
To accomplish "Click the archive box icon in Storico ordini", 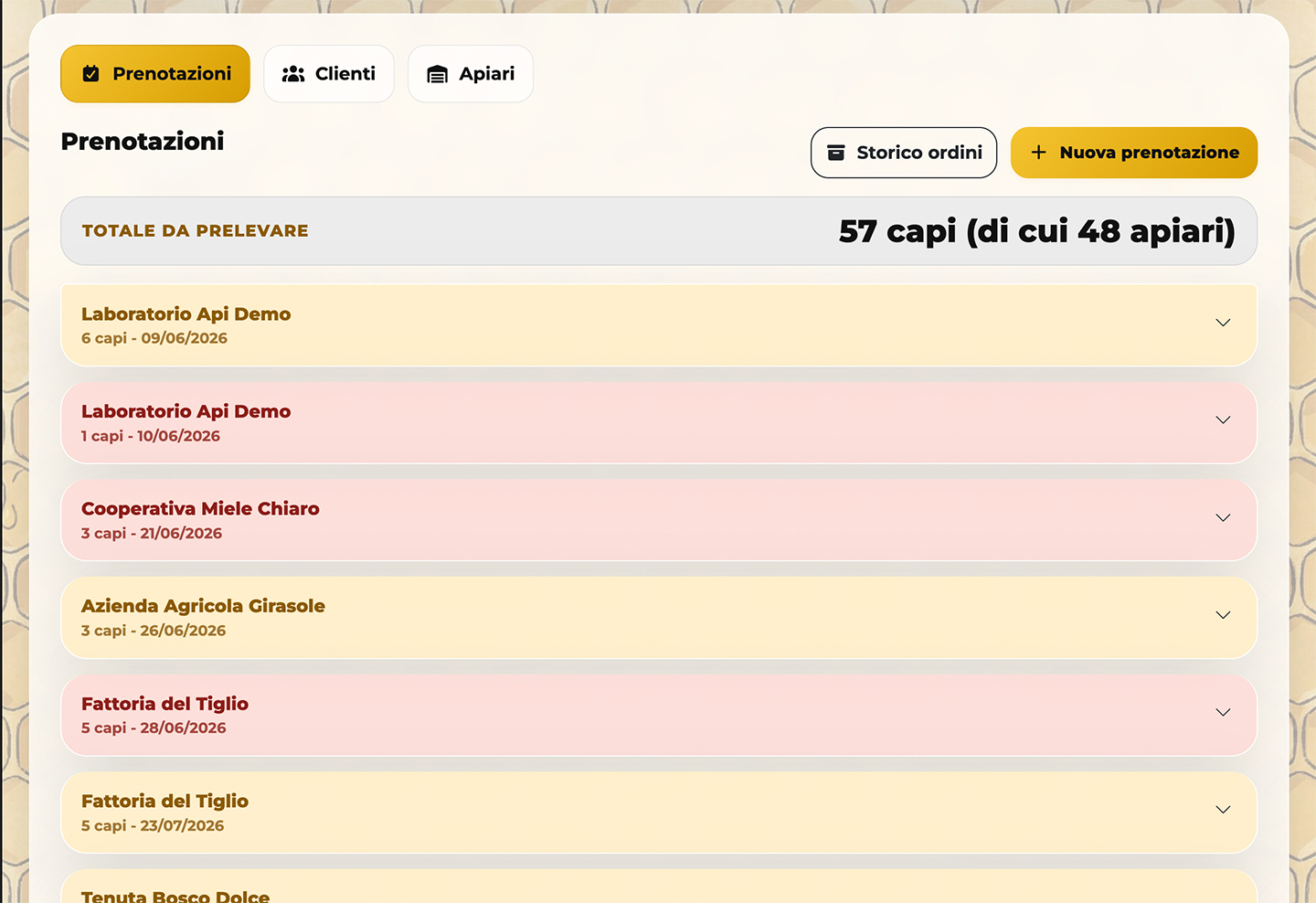I will click(836, 153).
